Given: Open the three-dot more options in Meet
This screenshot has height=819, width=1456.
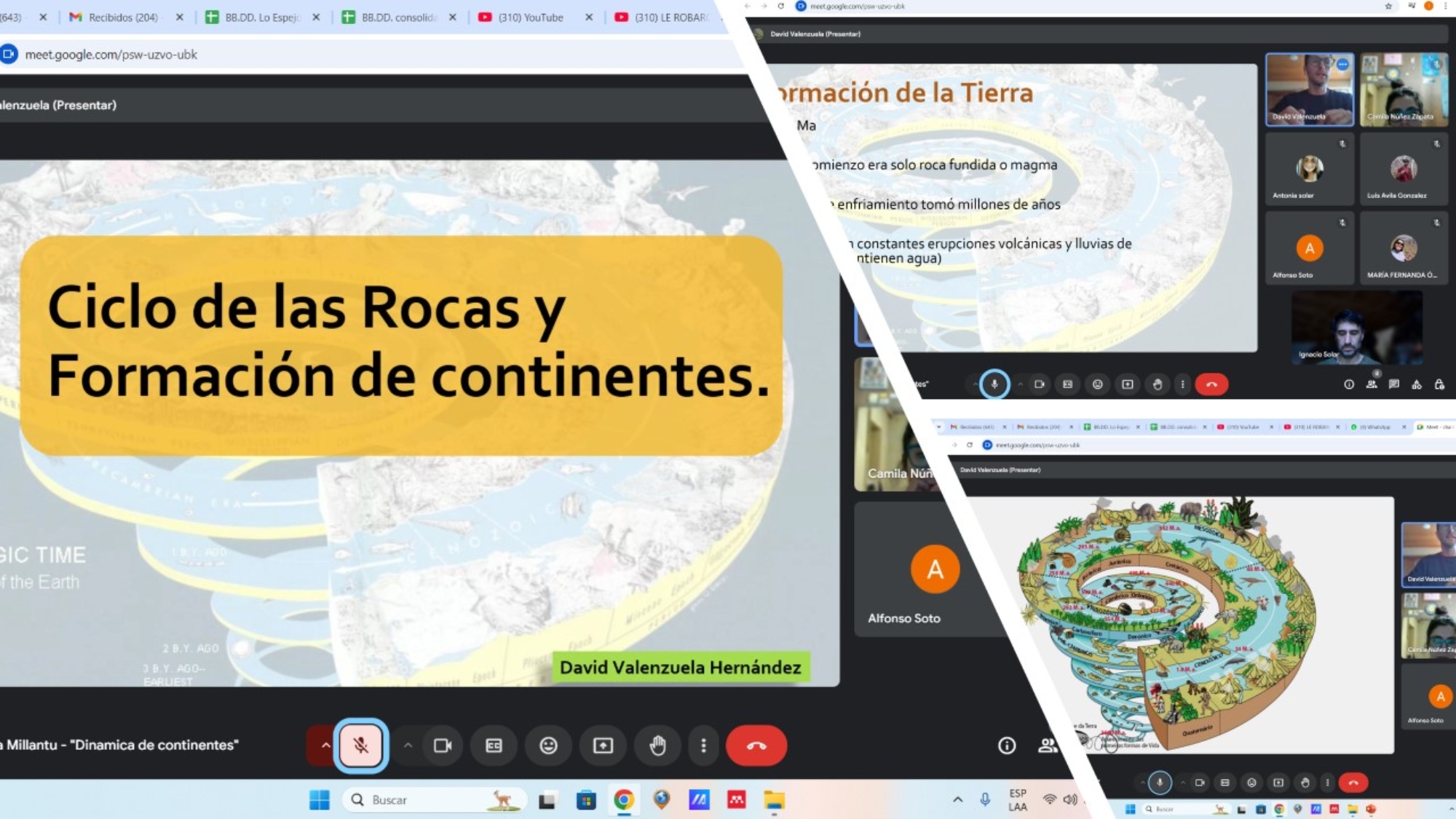Looking at the screenshot, I should (x=703, y=745).
